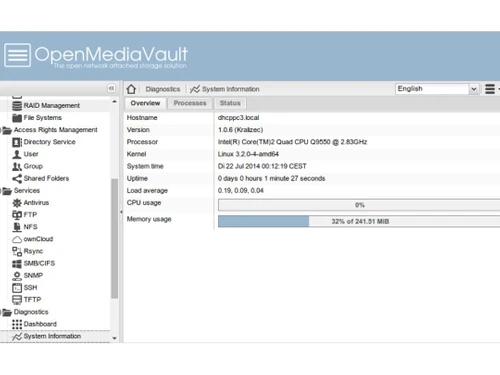Click the Antivirus bug icon
Screen dimensions: 500x375
(x=17, y=203)
